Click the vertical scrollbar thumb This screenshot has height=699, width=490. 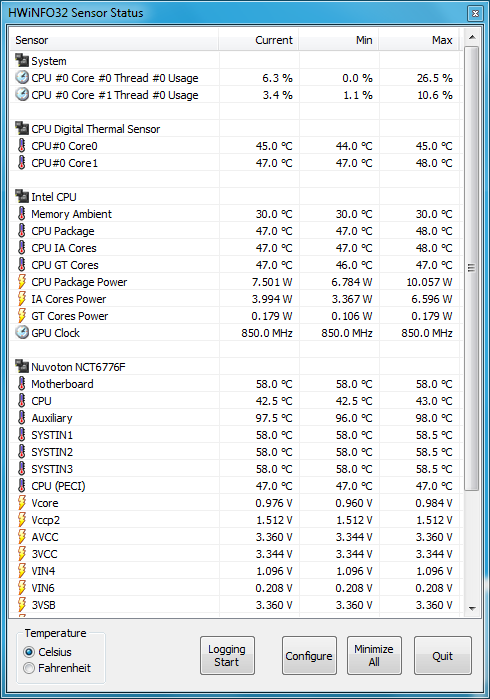[472, 268]
